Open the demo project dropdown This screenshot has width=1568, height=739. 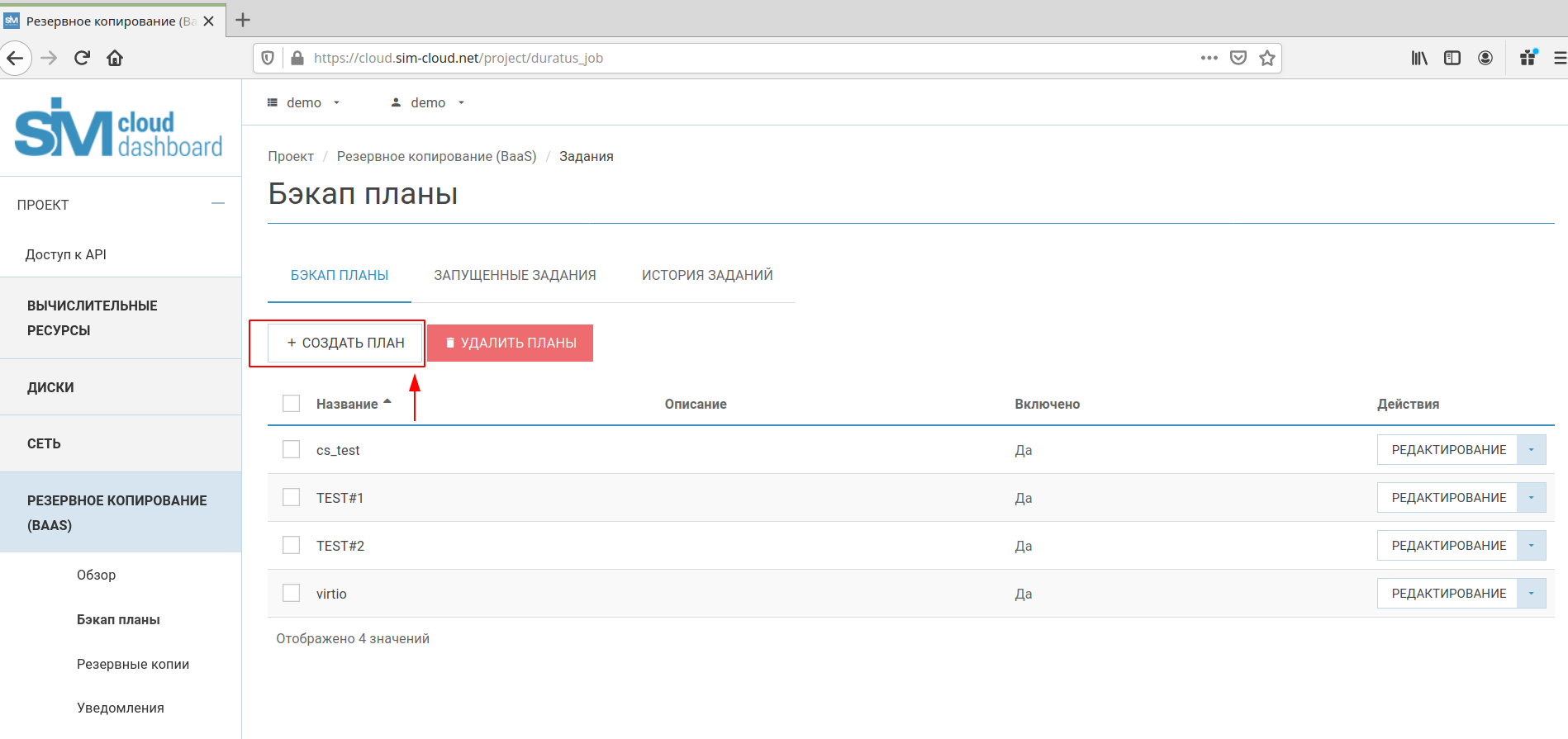point(304,102)
